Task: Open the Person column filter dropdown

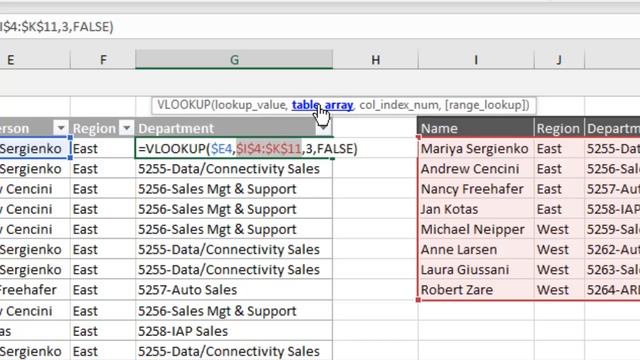Action: click(x=60, y=129)
